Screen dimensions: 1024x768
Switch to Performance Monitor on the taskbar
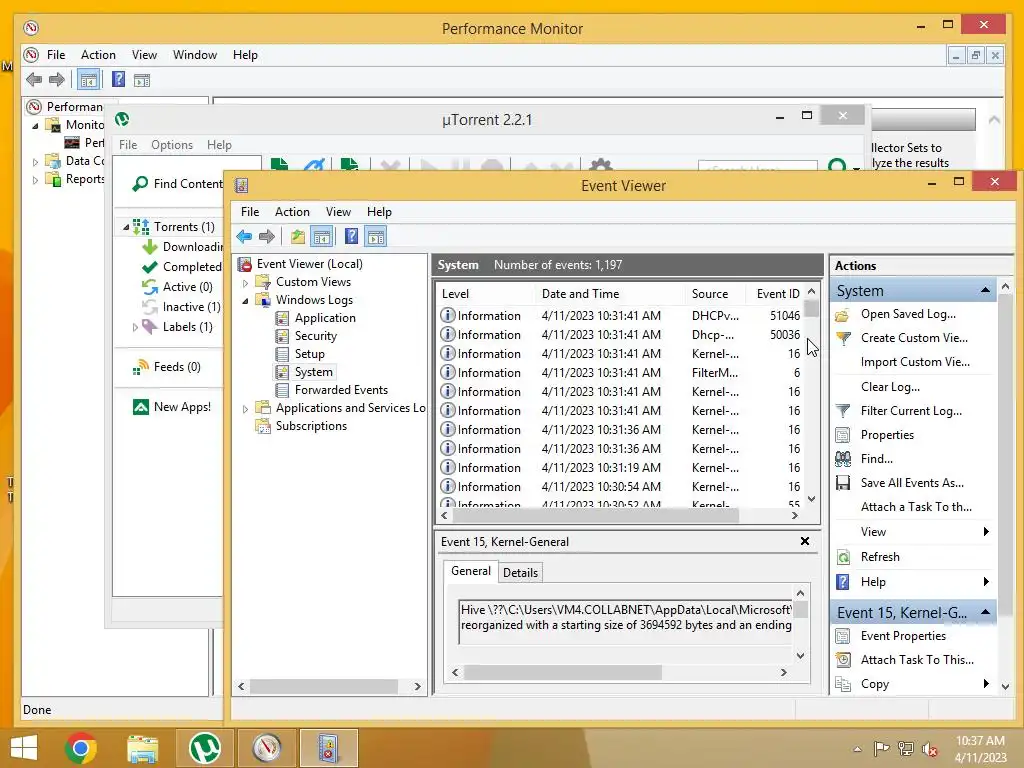tap(267, 748)
